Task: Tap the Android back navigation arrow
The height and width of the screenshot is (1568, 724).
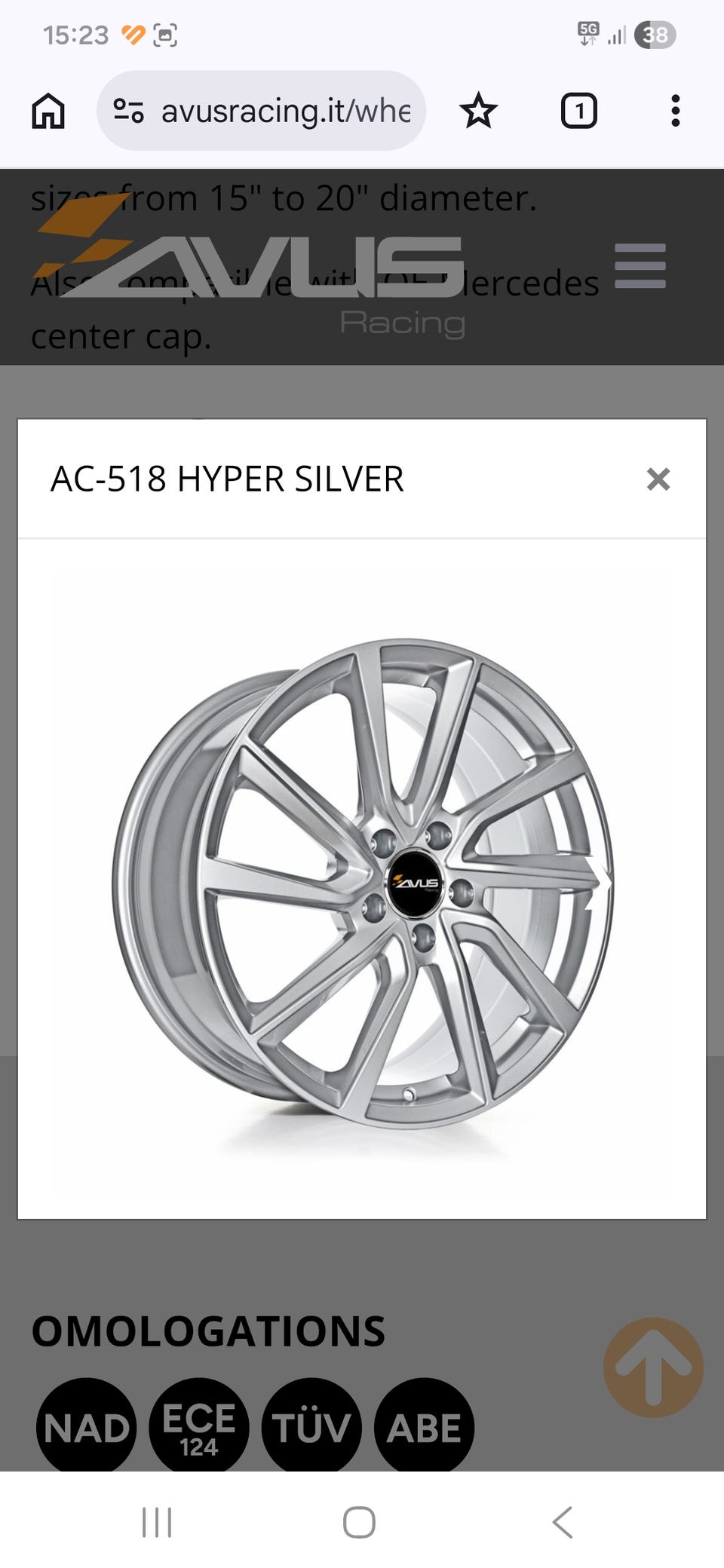Action: [563, 1522]
